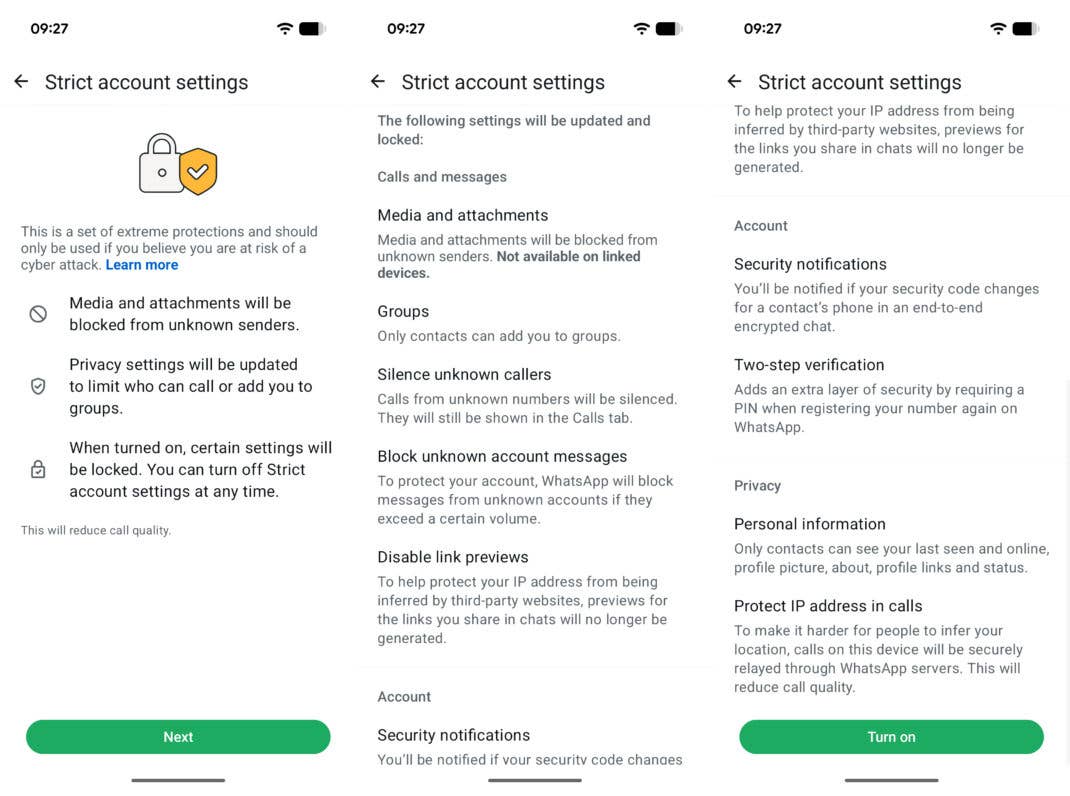This screenshot has height=796, width=1070.
Task: Open the Security notifications setting
Action: click(810, 264)
